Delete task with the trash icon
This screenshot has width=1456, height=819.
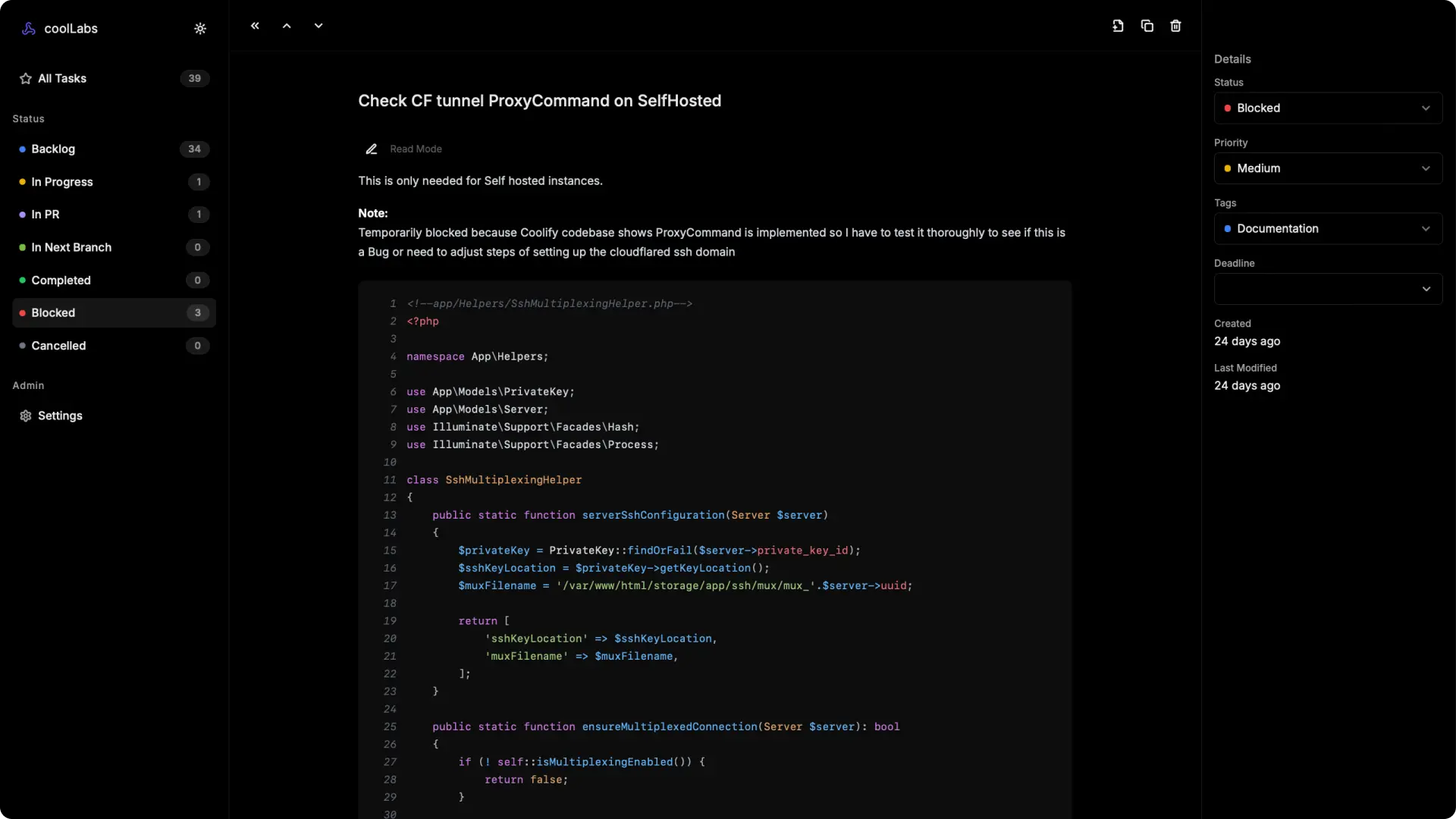pyautogui.click(x=1175, y=26)
